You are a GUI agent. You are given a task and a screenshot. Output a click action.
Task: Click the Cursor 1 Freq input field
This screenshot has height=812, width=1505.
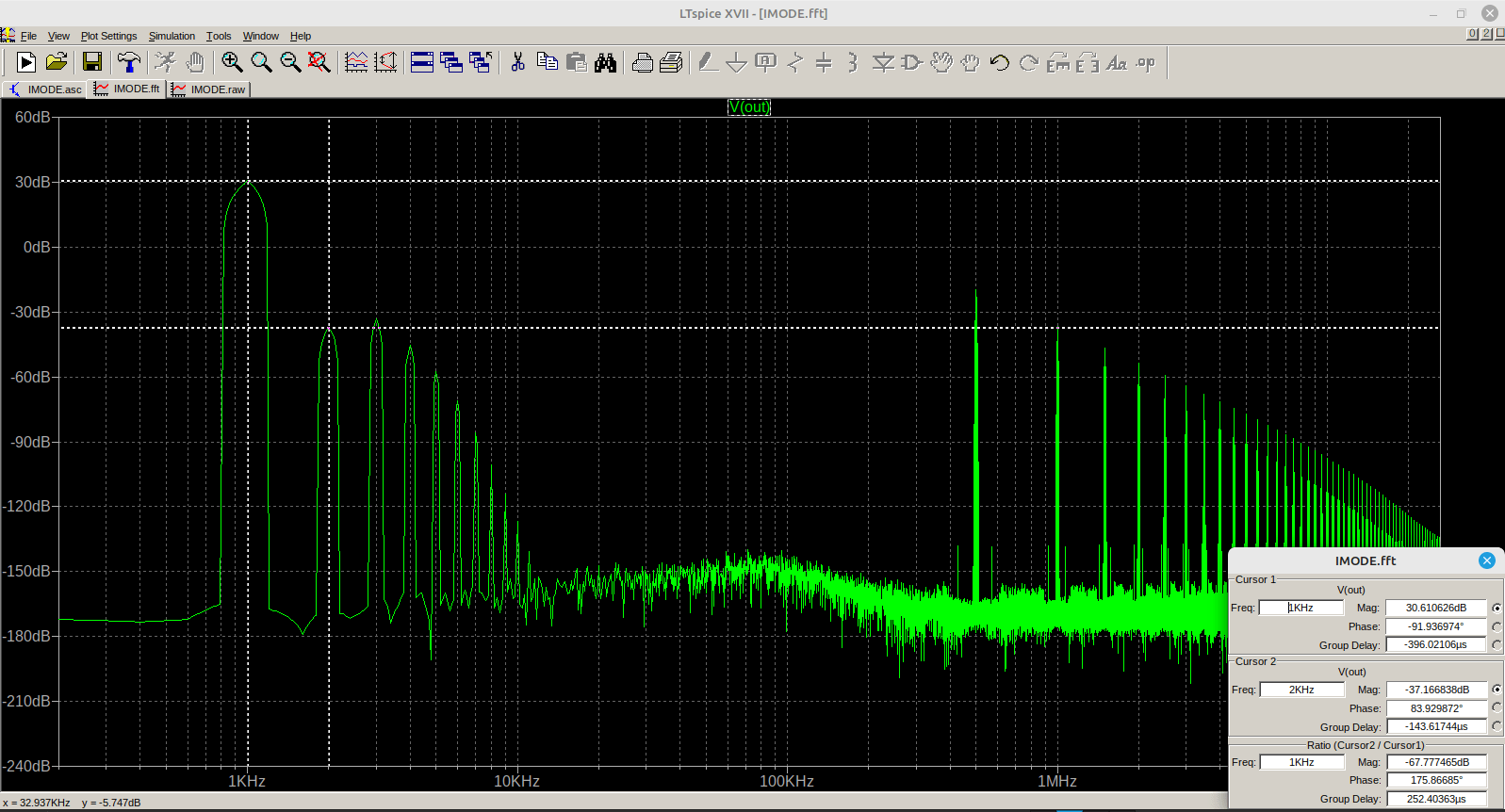point(1301,608)
